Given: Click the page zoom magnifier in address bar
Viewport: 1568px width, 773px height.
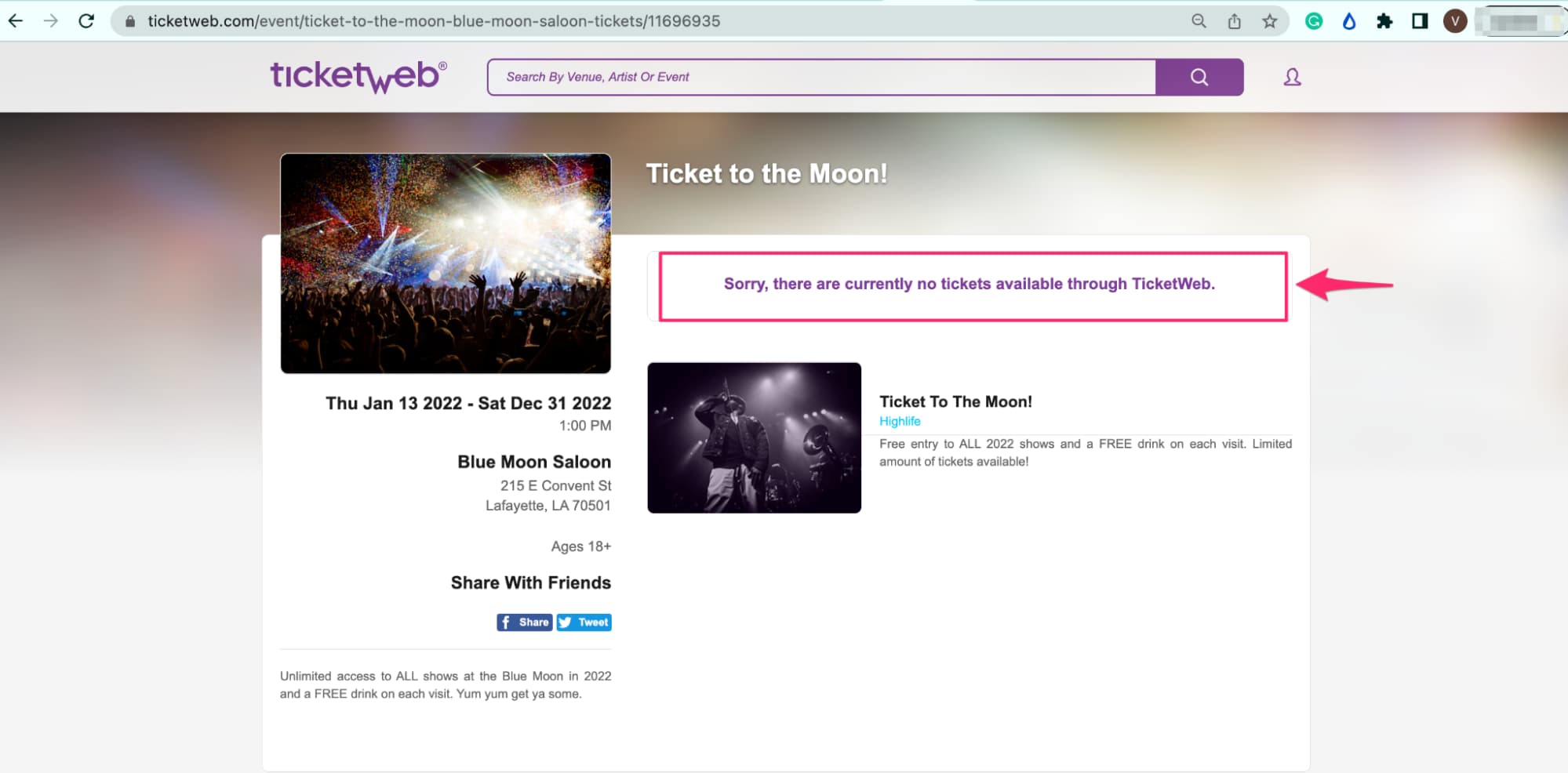Looking at the screenshot, I should (1199, 21).
